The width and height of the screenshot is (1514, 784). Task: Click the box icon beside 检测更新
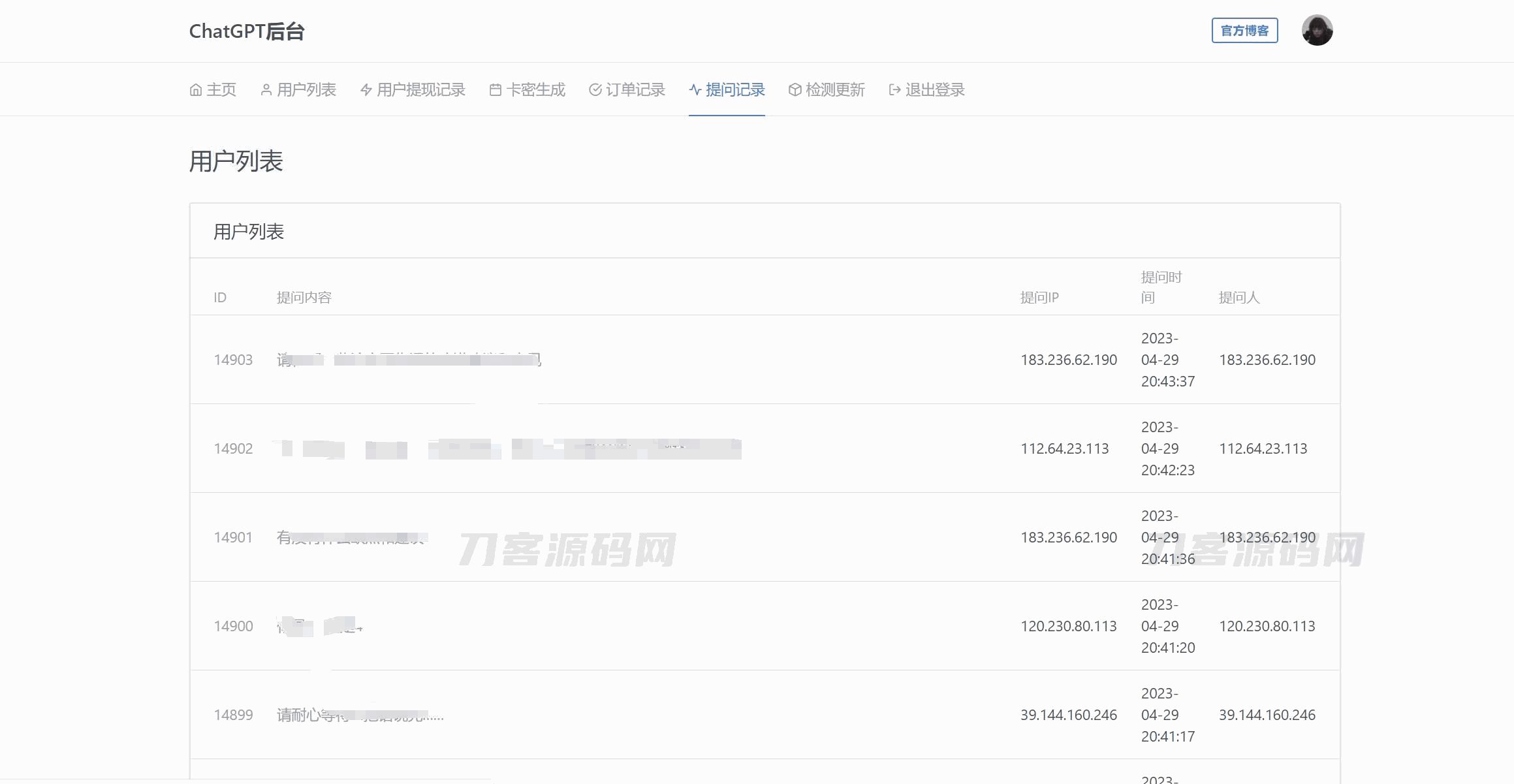tap(795, 90)
